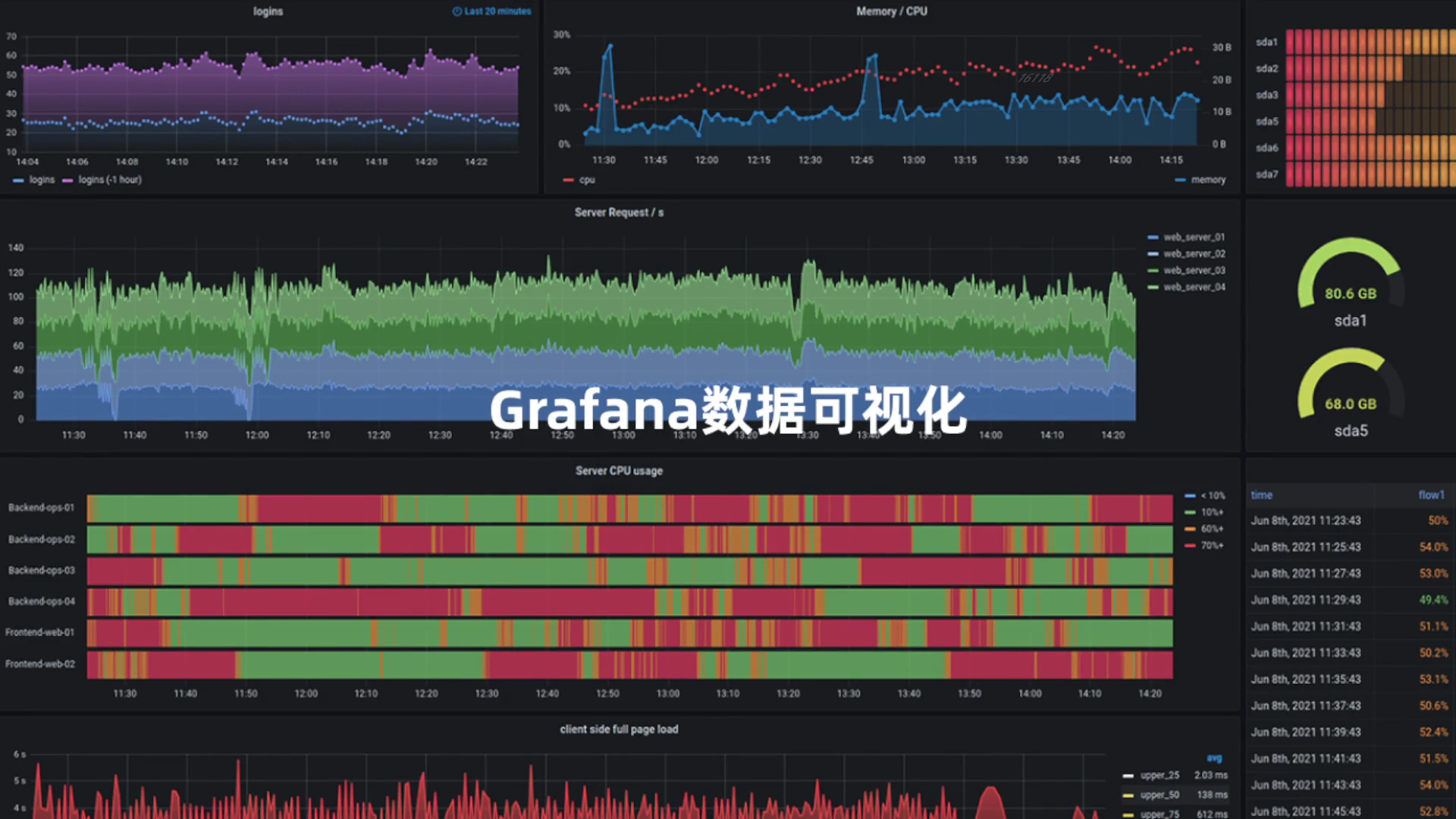Click the 2.03 ms avg value for upper_25
Viewport: 1456px width, 819px height.
1211,776
